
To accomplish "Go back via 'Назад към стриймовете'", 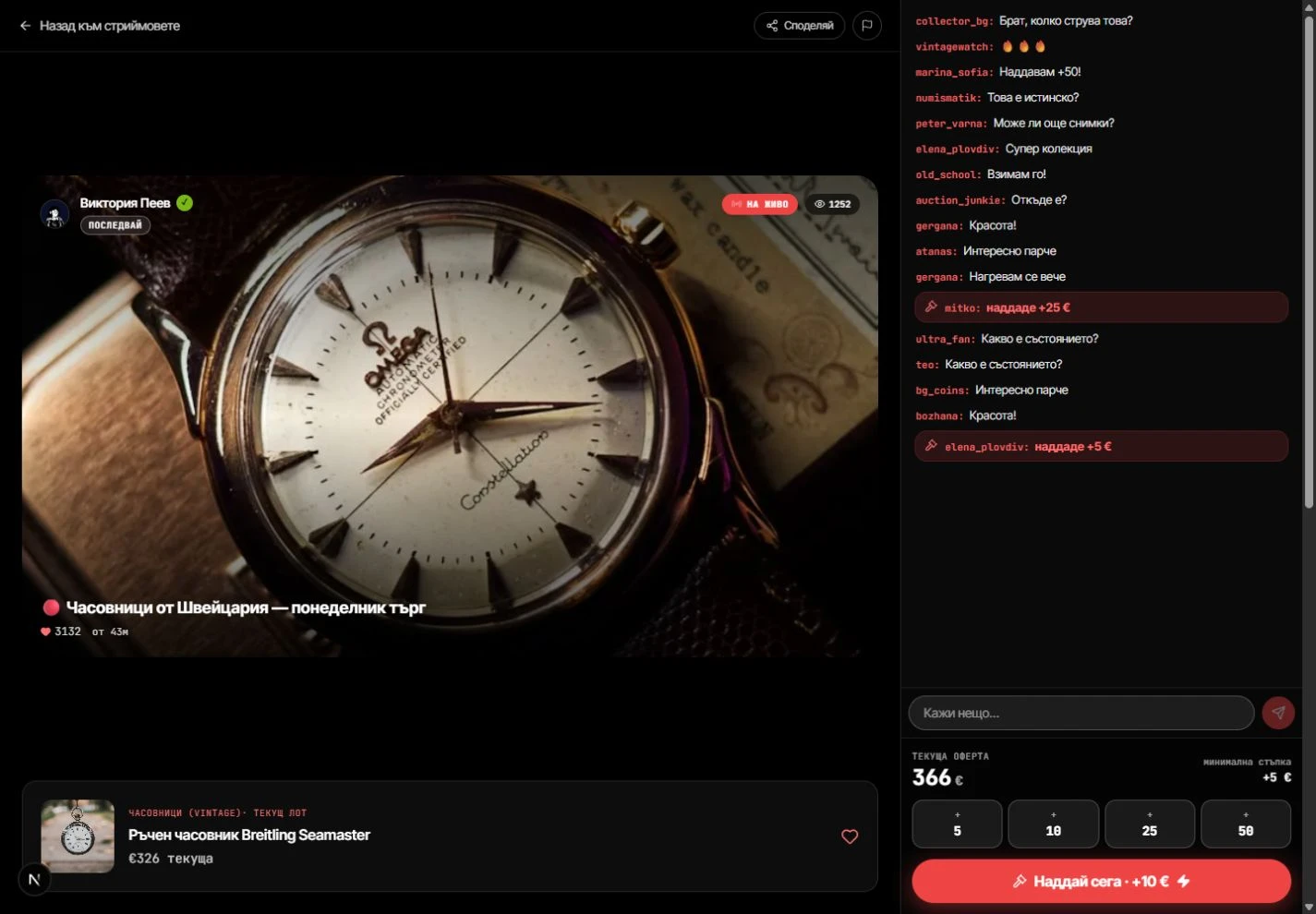I will click(x=100, y=26).
